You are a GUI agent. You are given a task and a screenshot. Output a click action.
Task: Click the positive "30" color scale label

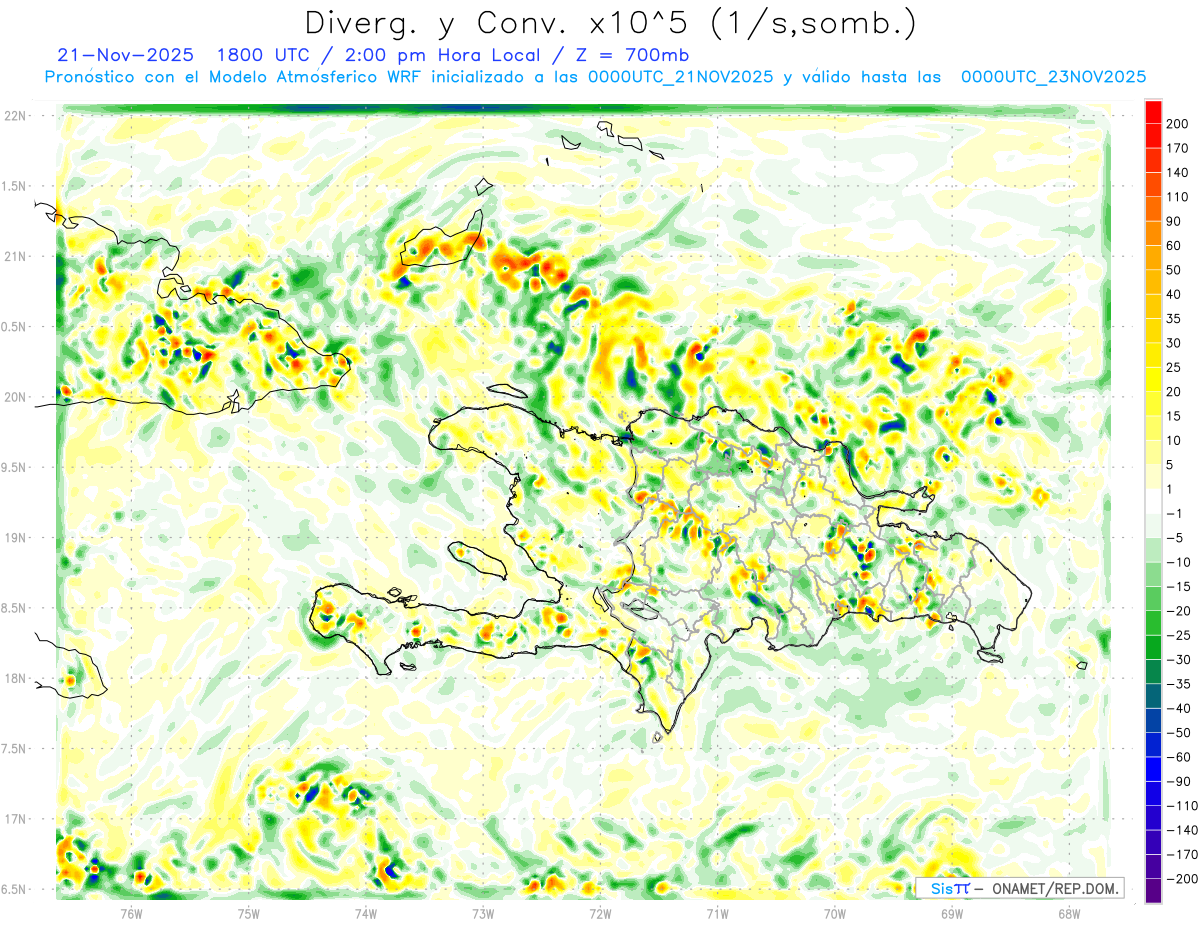1174,343
